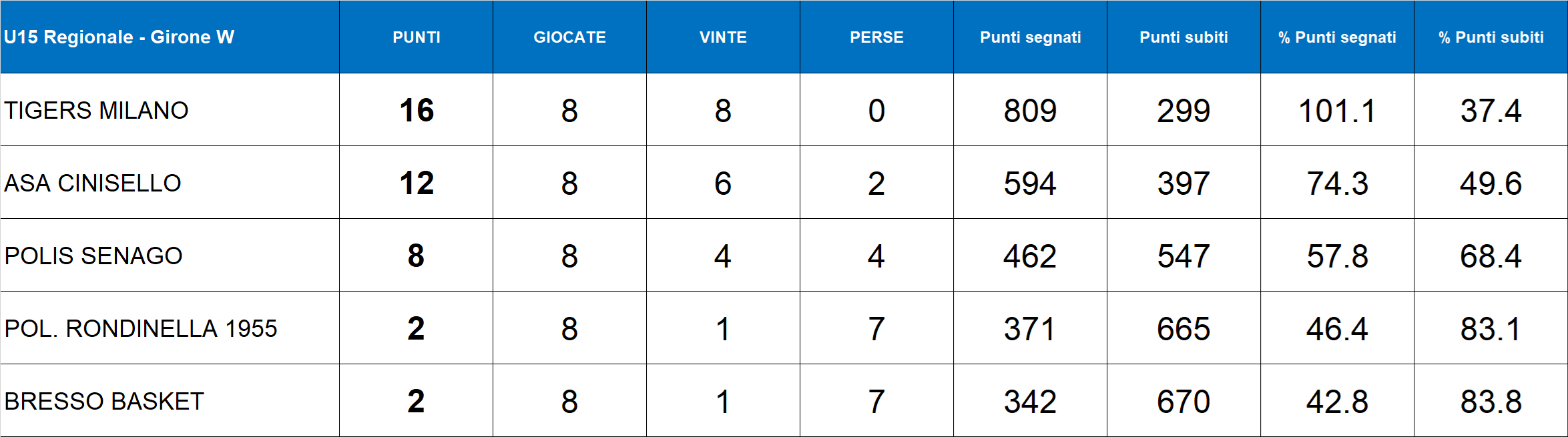
Task: Select POLIS SENAGO's 547 points conceded cell
Action: tap(1184, 256)
